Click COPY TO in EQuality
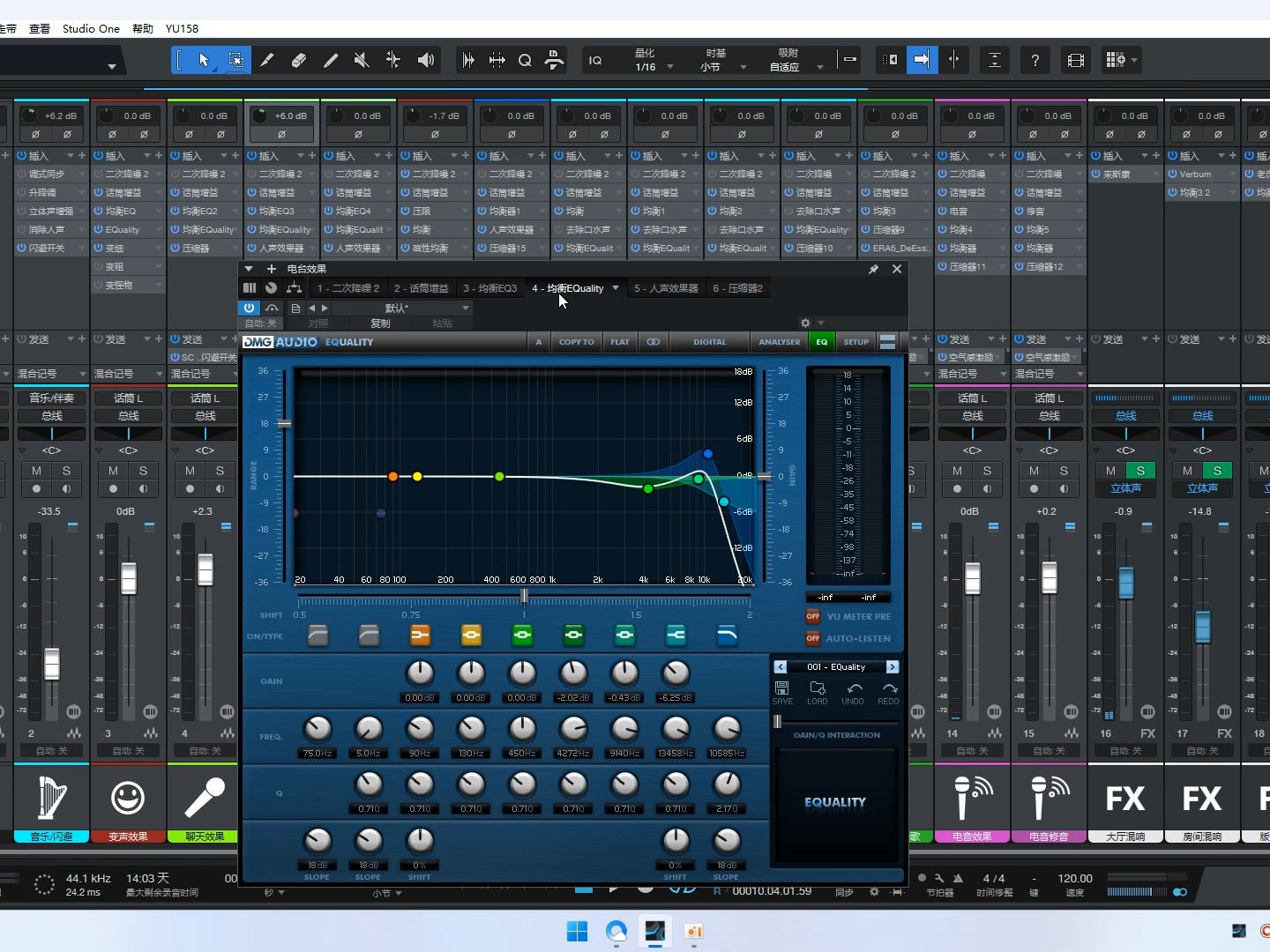The width and height of the screenshot is (1270, 952). tap(576, 342)
